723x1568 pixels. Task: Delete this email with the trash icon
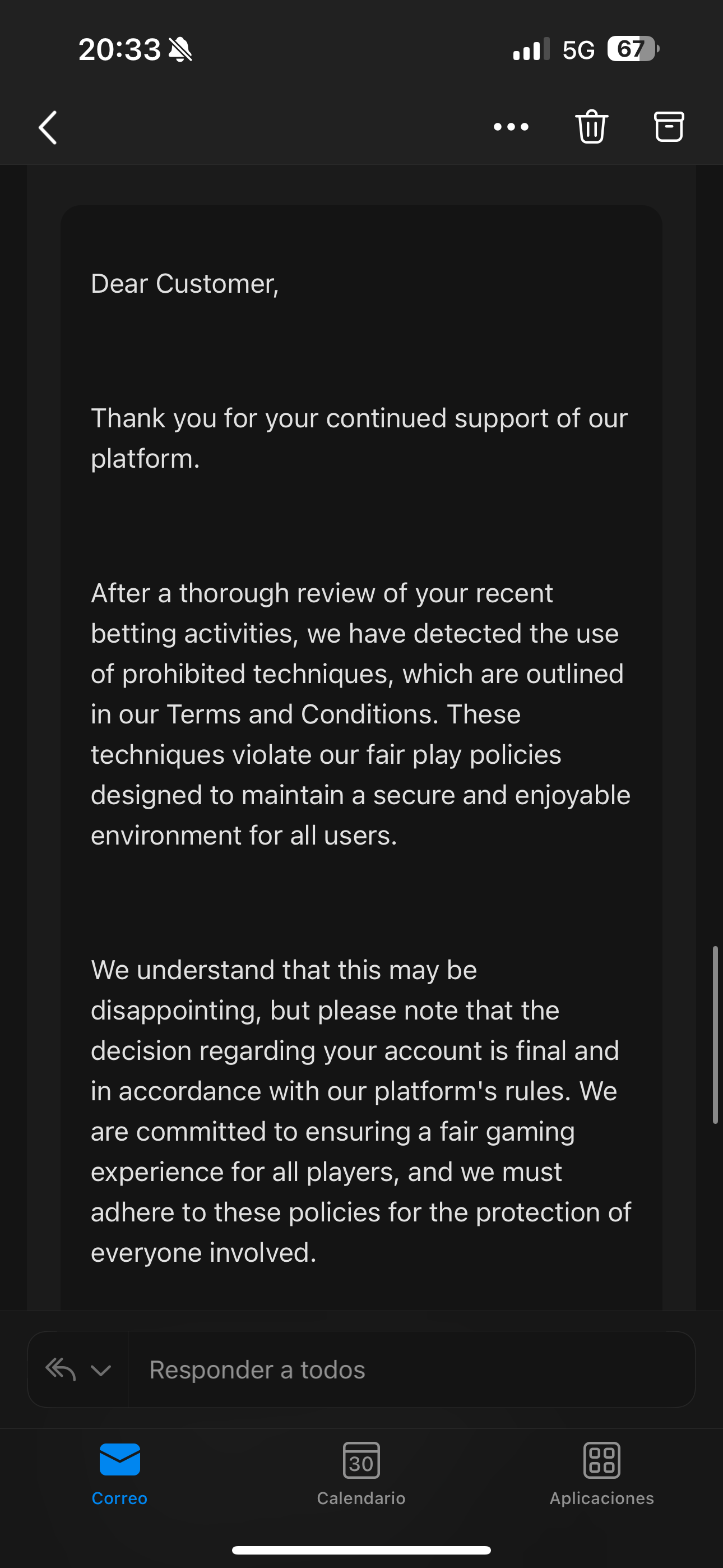click(x=591, y=127)
